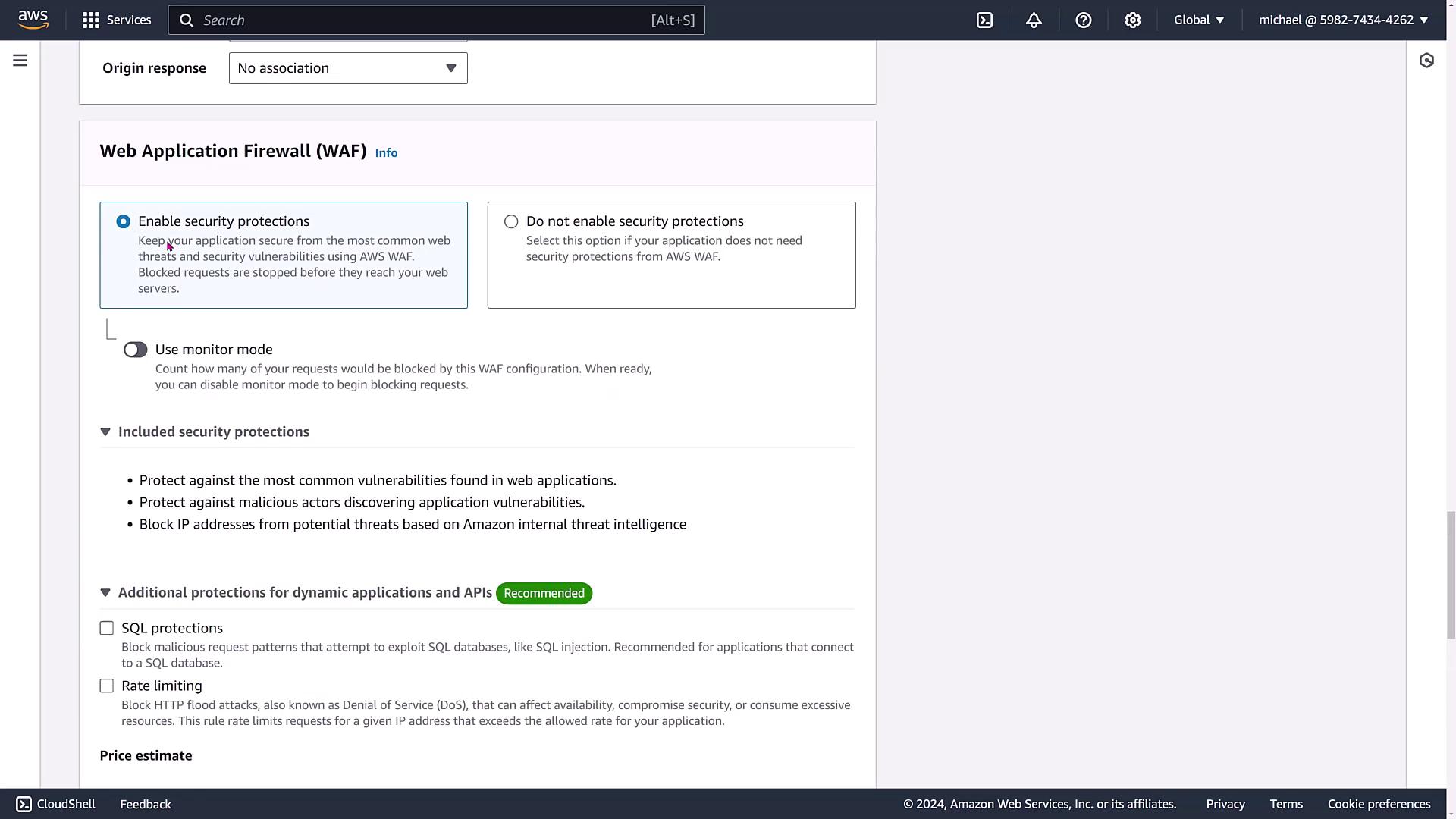Open the Origin response dropdown

(348, 68)
